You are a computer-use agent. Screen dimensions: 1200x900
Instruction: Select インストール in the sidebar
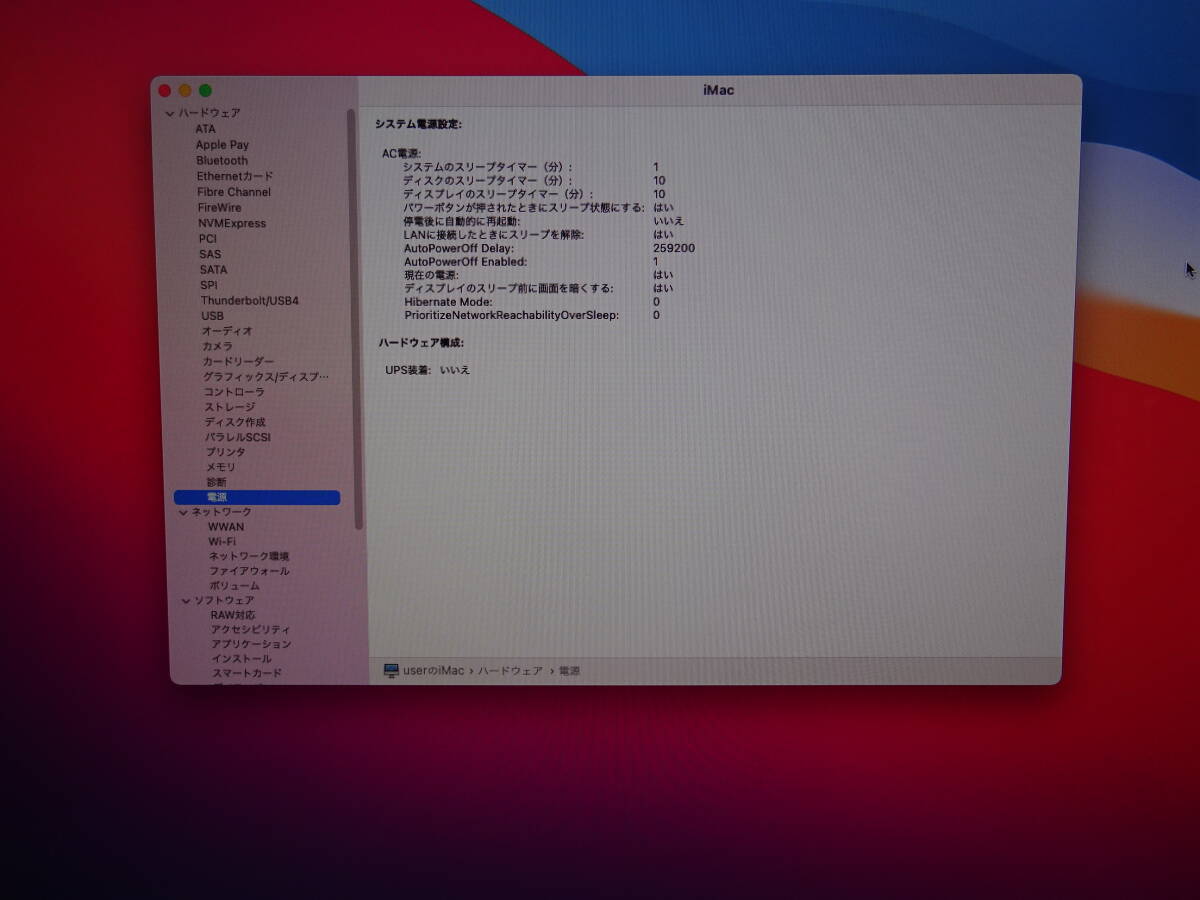241,659
